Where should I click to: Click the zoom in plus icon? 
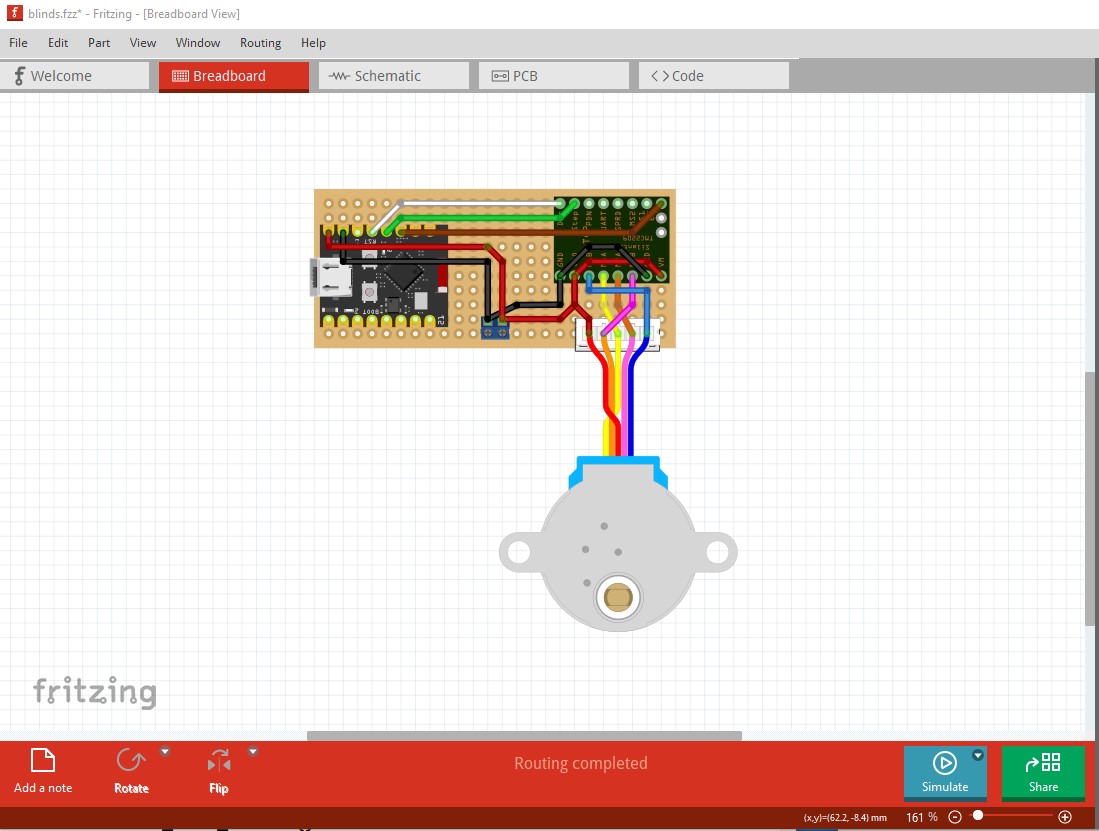(1065, 817)
